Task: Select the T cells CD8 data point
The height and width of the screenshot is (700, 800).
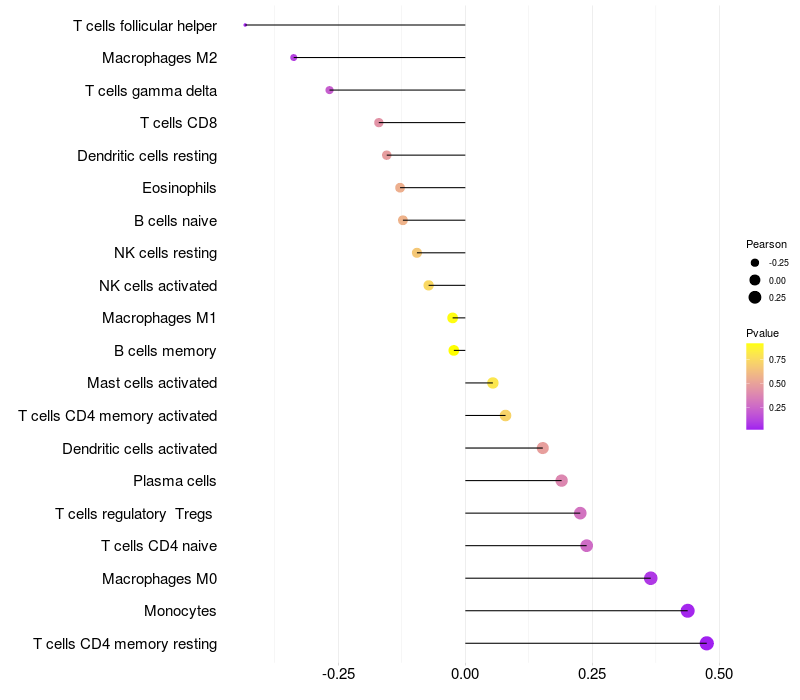Action: pyautogui.click(x=379, y=122)
